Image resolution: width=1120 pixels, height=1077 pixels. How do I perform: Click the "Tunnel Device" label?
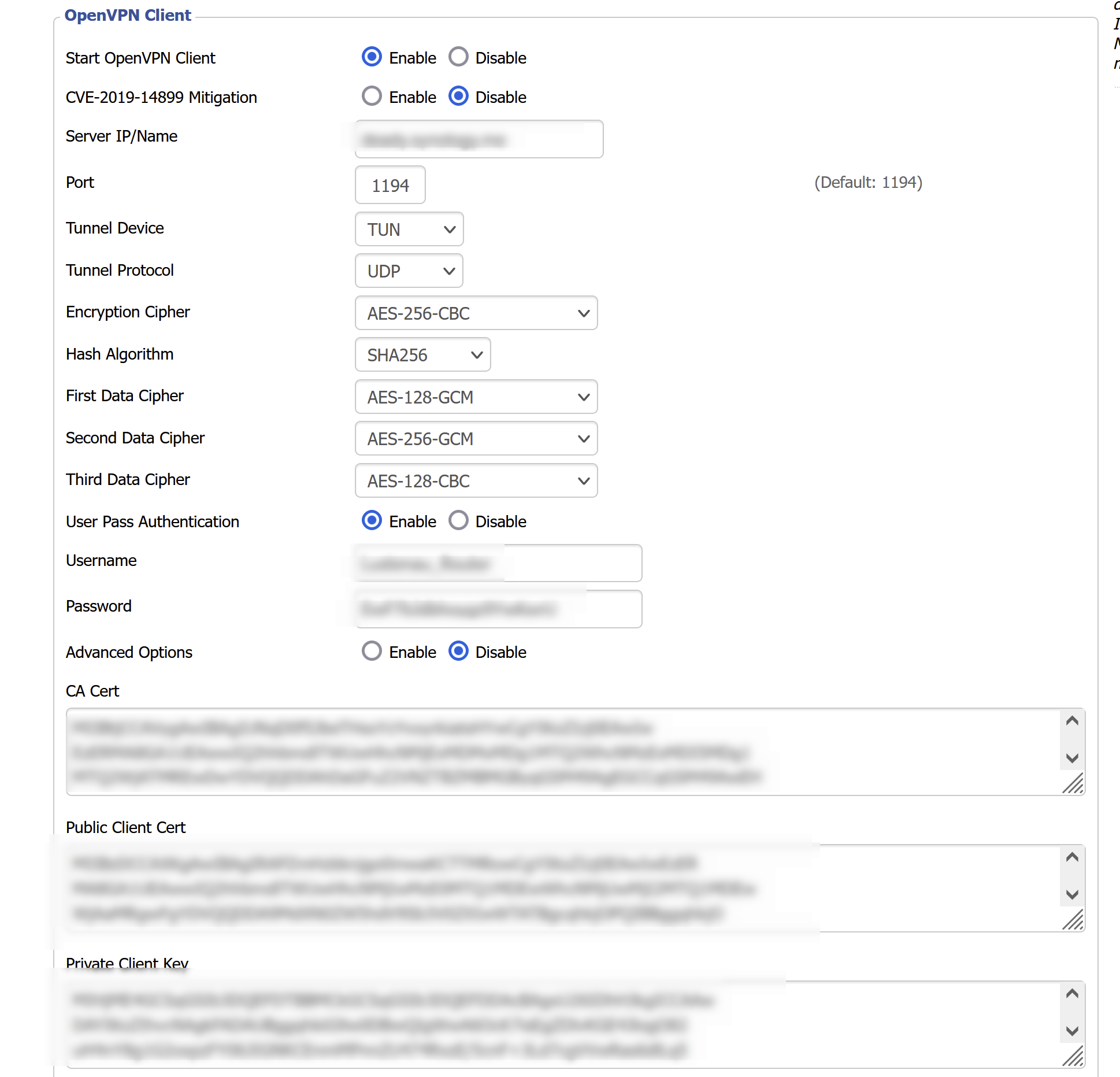(x=115, y=228)
